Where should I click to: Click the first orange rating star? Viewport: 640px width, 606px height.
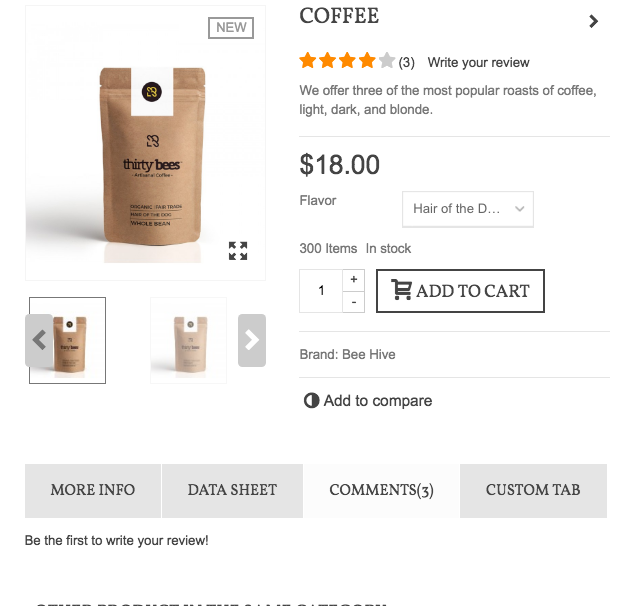tap(308, 60)
